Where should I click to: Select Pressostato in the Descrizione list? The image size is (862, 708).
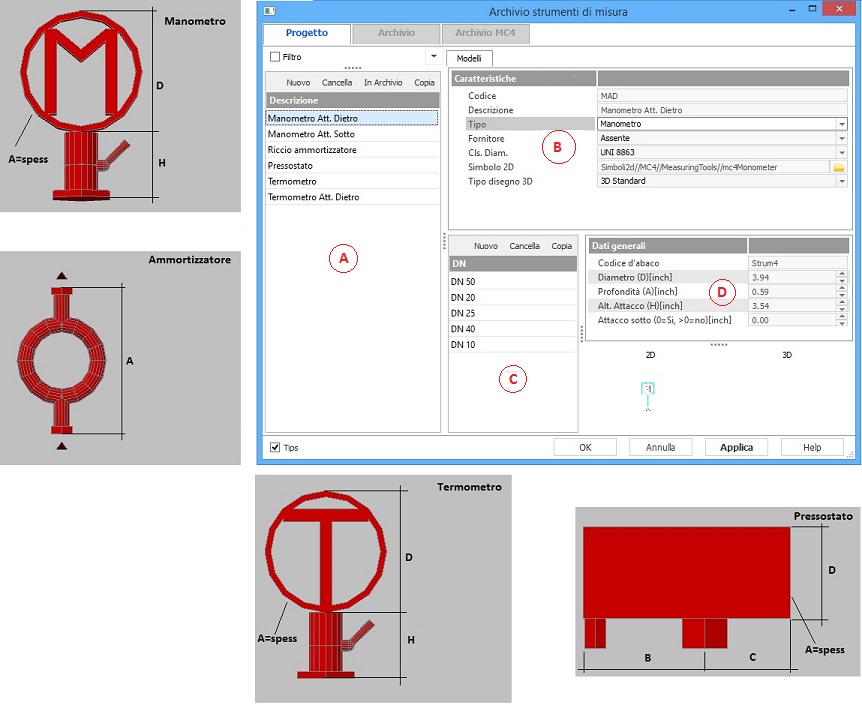292,166
